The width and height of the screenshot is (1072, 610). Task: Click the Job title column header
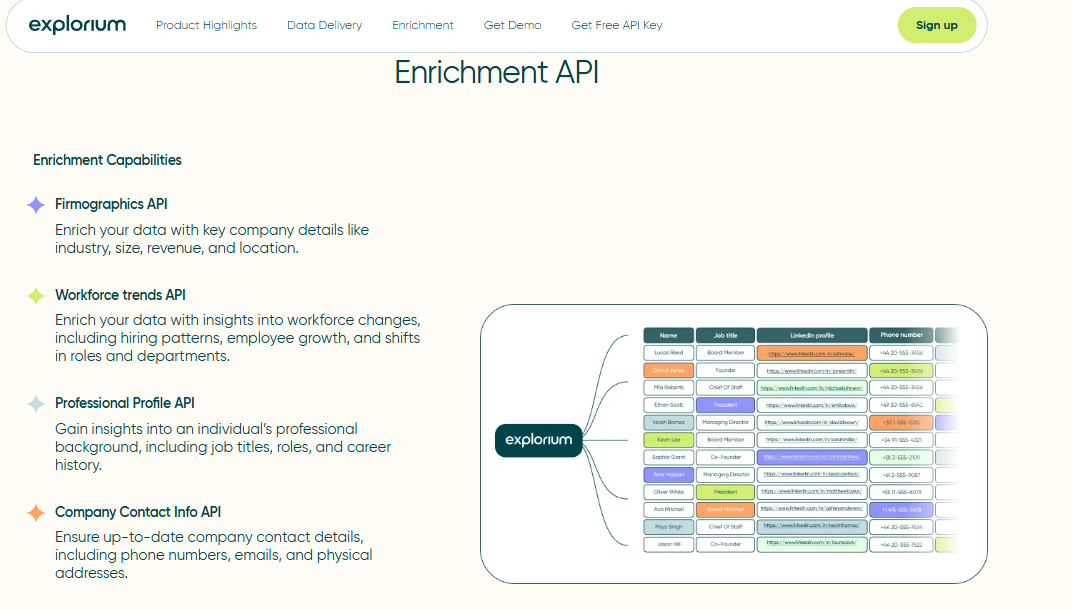[725, 335]
